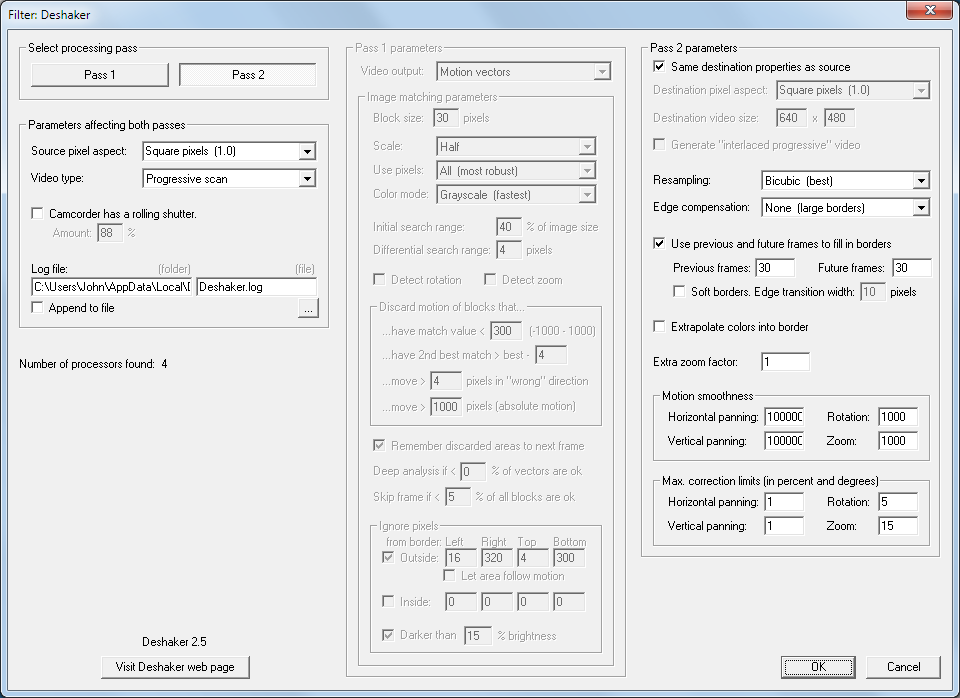Image resolution: width=960 pixels, height=698 pixels.
Task: Click the Destination video width field
Action: tap(791, 118)
